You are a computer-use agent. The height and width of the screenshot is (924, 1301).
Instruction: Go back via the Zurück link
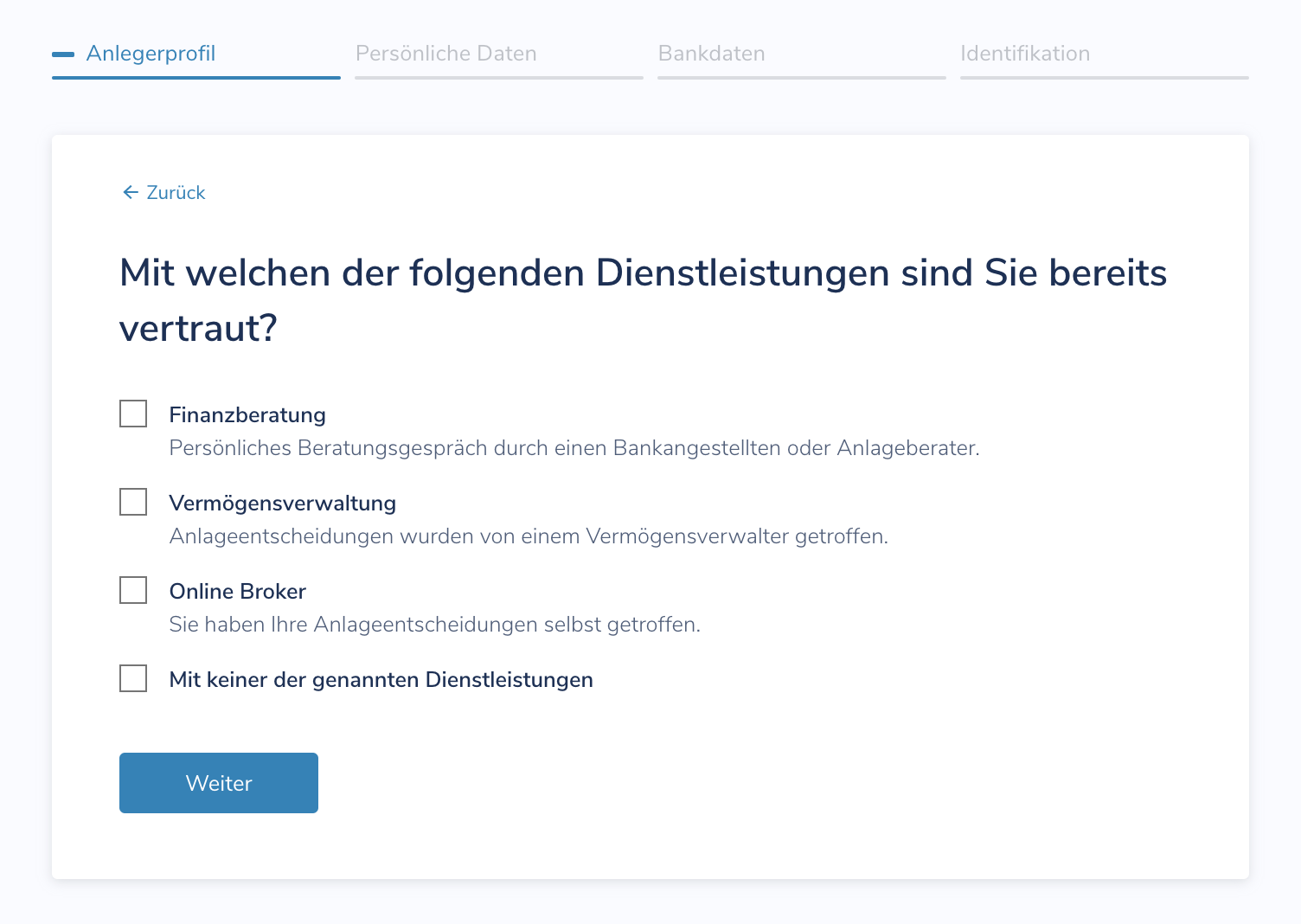pos(164,192)
